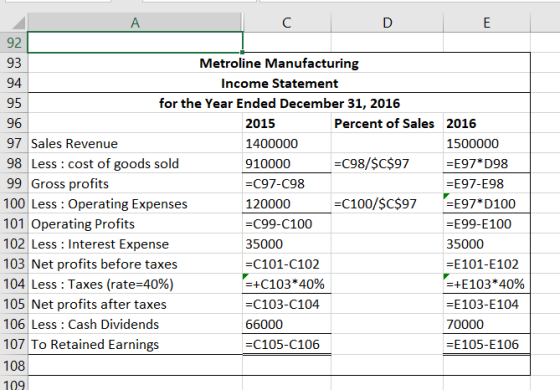Select column E header
560x390 pixels.
click(x=487, y=23)
